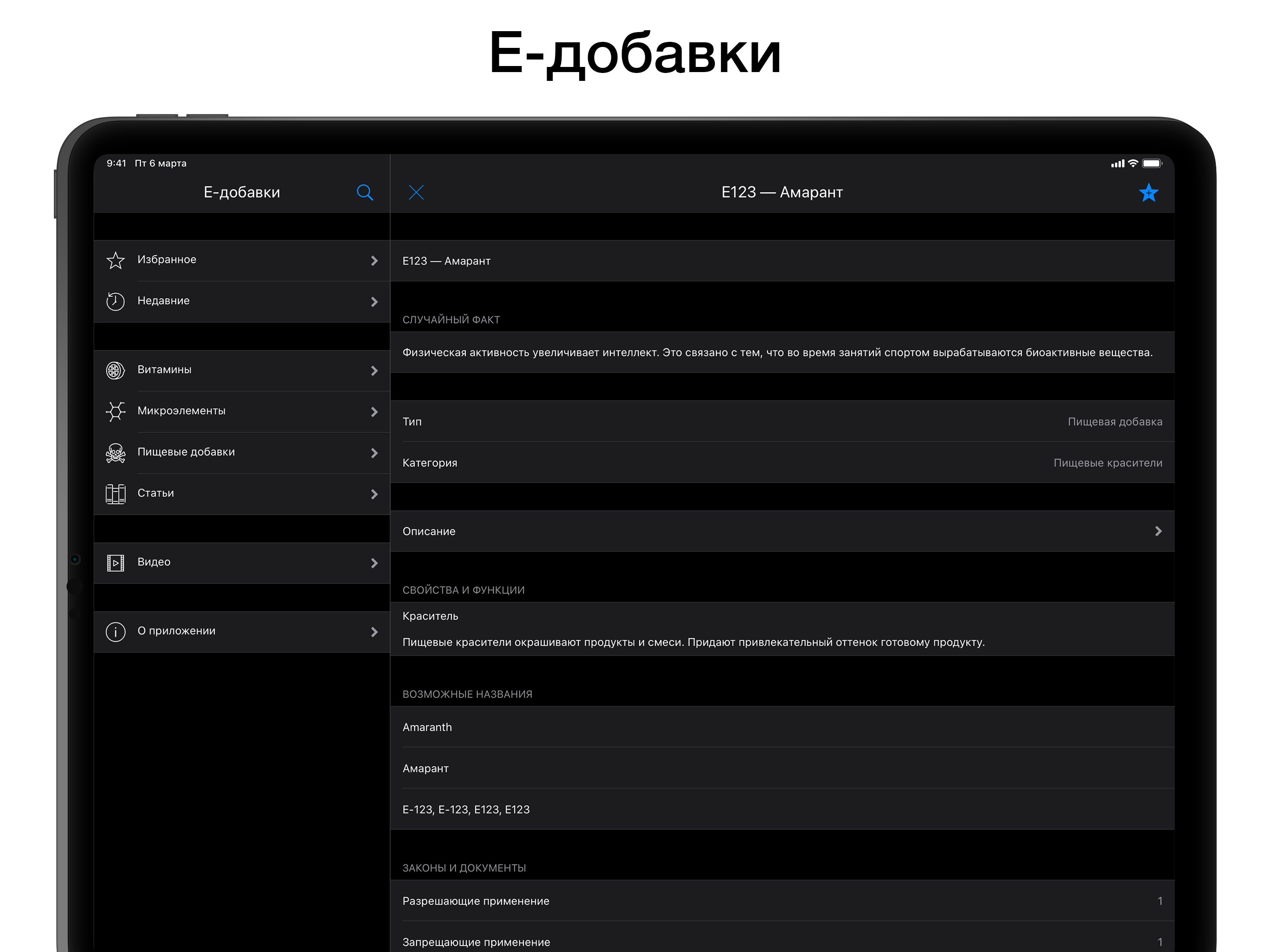The width and height of the screenshot is (1270, 952).
Task: Open Статьи section
Action: pos(242,494)
